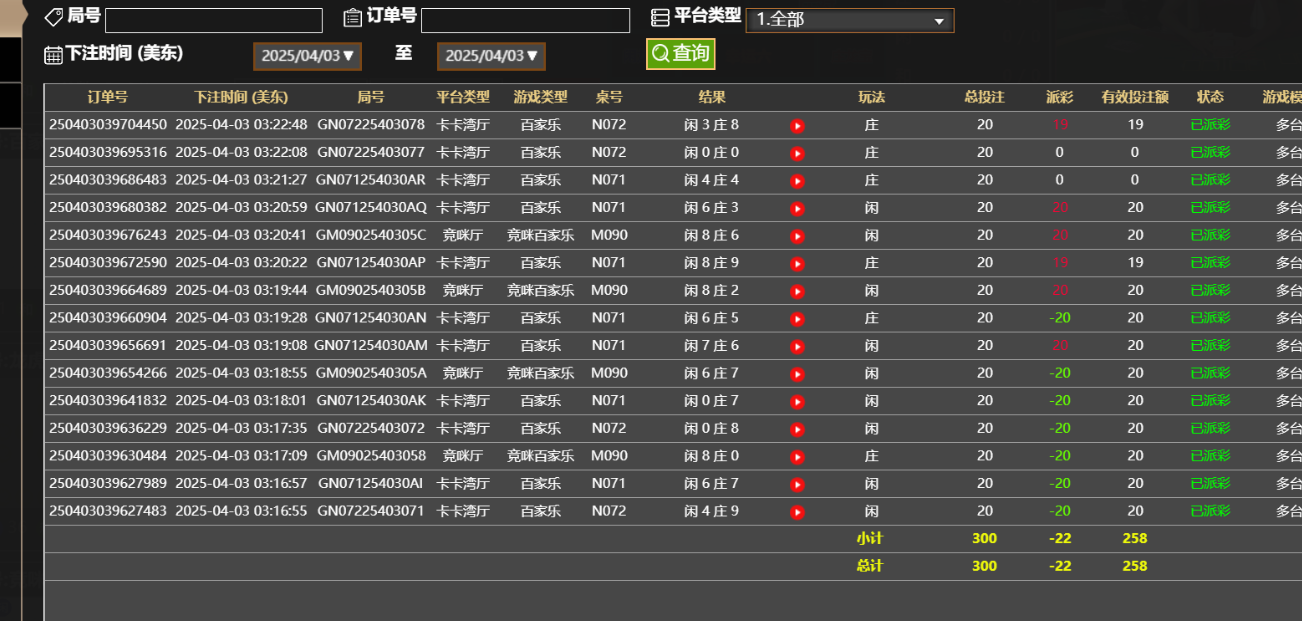Click the 查询 search button

coord(680,53)
